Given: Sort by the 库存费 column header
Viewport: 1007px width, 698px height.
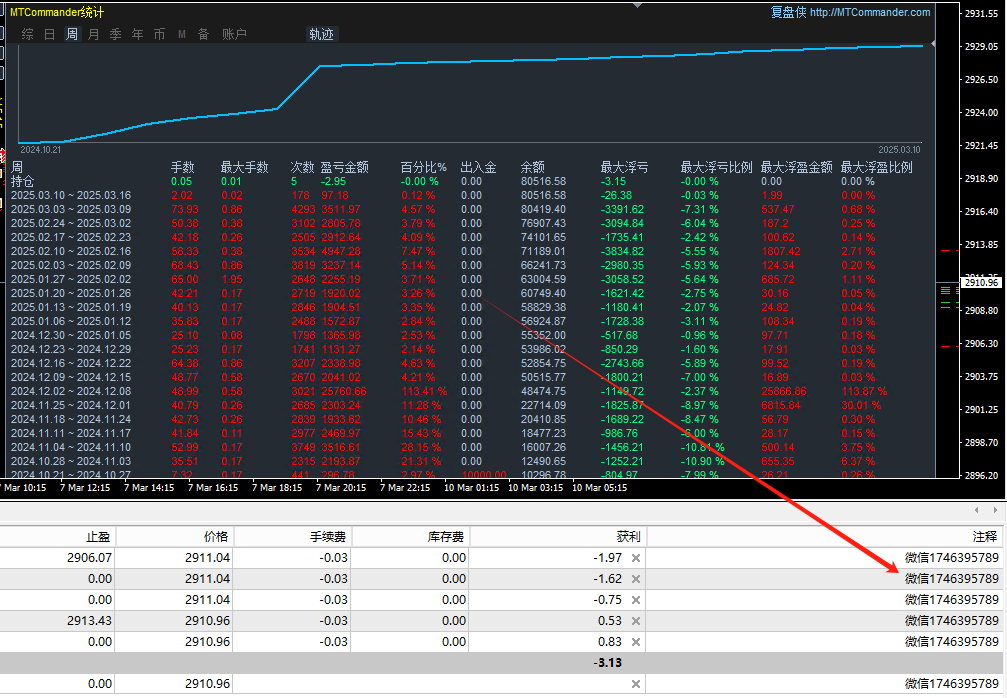Looking at the screenshot, I should [x=410, y=536].
